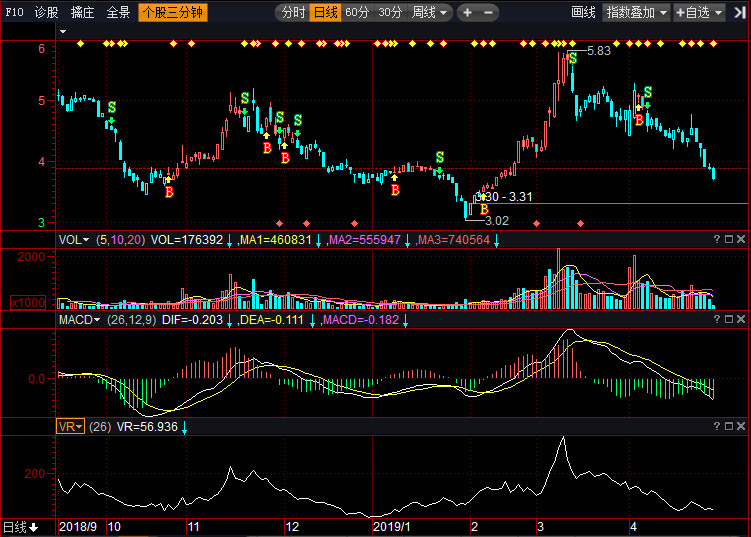The image size is (751, 537).
Task: Open the 周线 period dropdown
Action: 431,13
